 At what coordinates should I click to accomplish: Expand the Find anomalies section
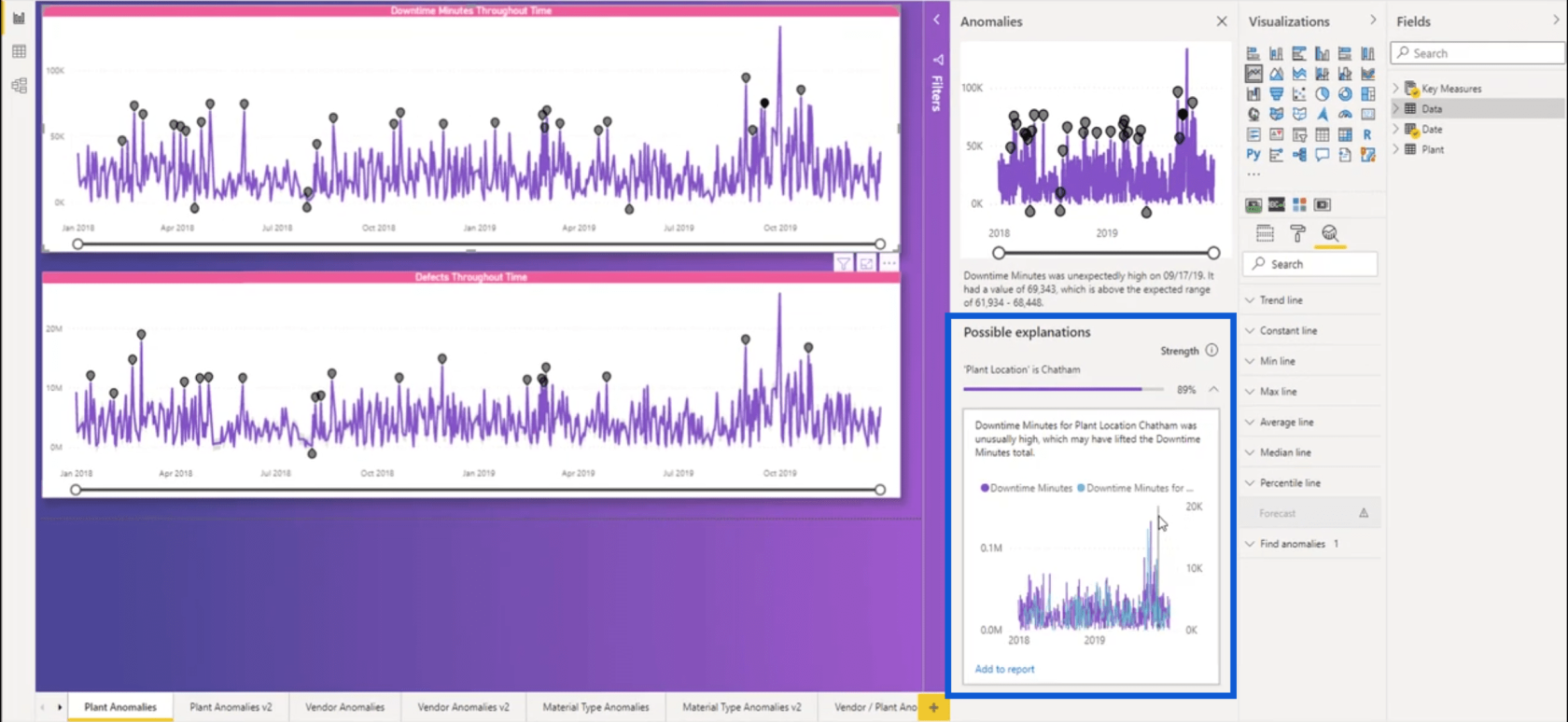[1311, 544]
